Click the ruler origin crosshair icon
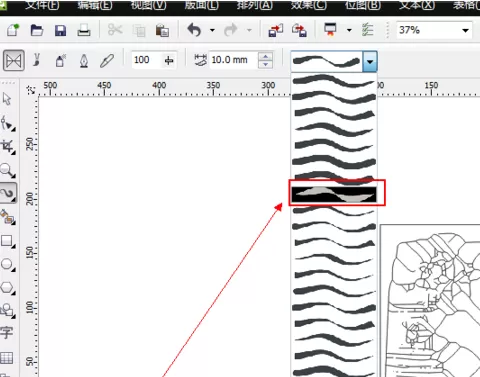This screenshot has width=480, height=377. (31, 89)
